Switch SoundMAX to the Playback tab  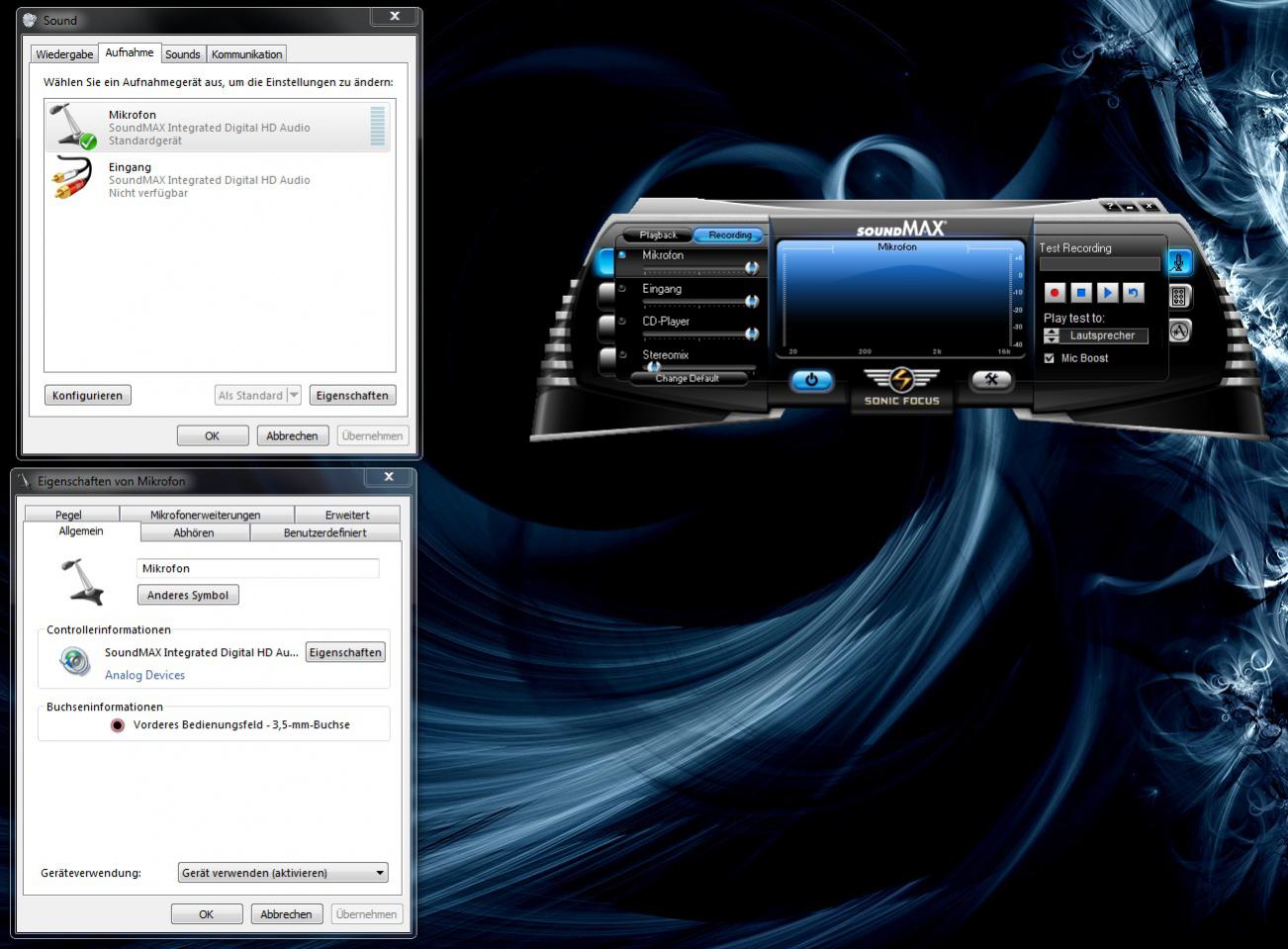pos(658,235)
